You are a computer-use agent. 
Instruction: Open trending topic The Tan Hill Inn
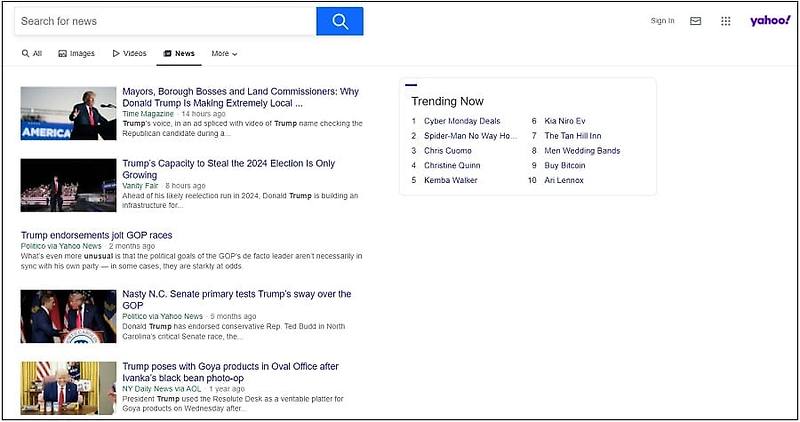pos(572,136)
